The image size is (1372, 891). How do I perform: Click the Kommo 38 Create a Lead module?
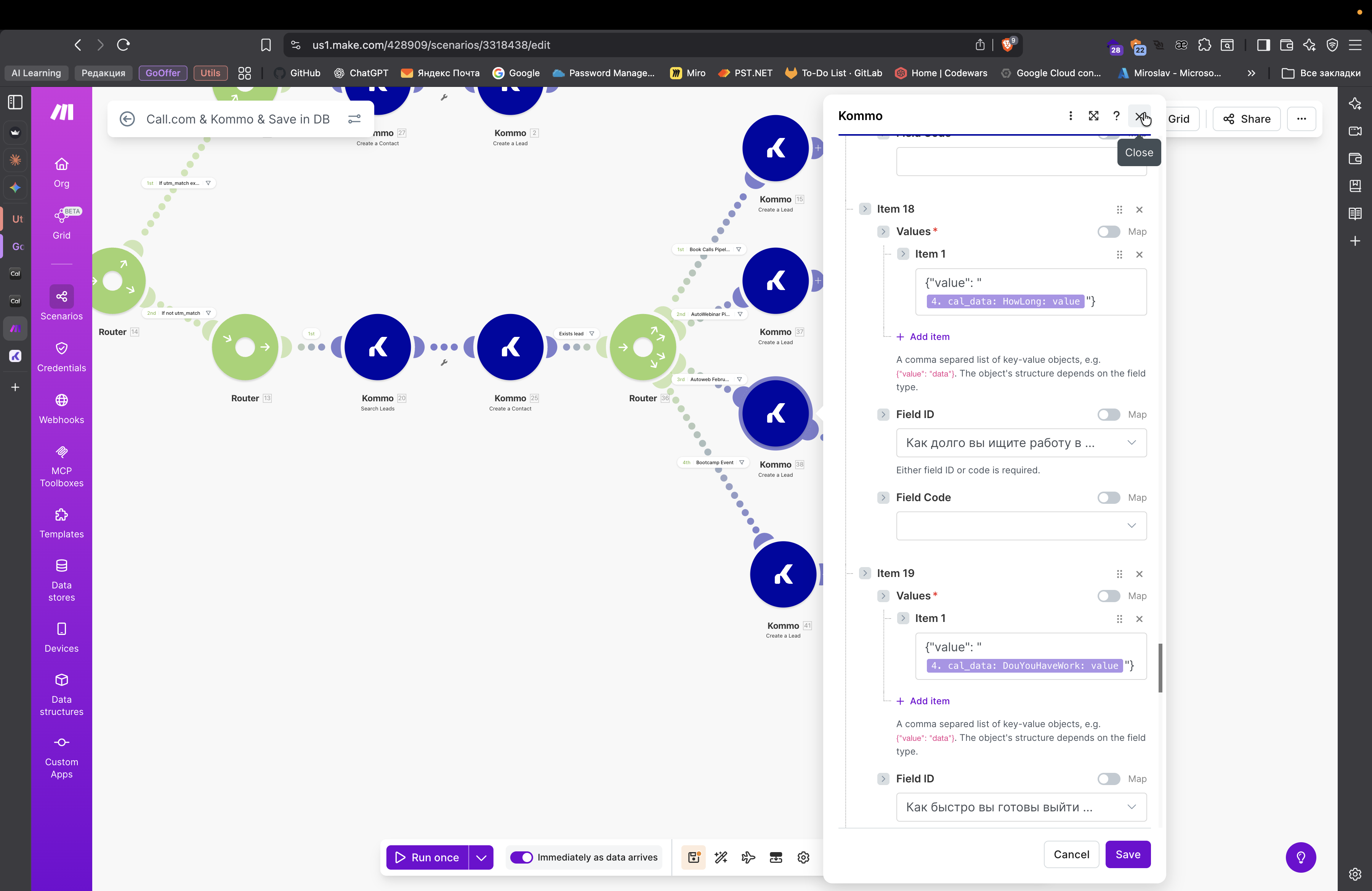coord(775,414)
